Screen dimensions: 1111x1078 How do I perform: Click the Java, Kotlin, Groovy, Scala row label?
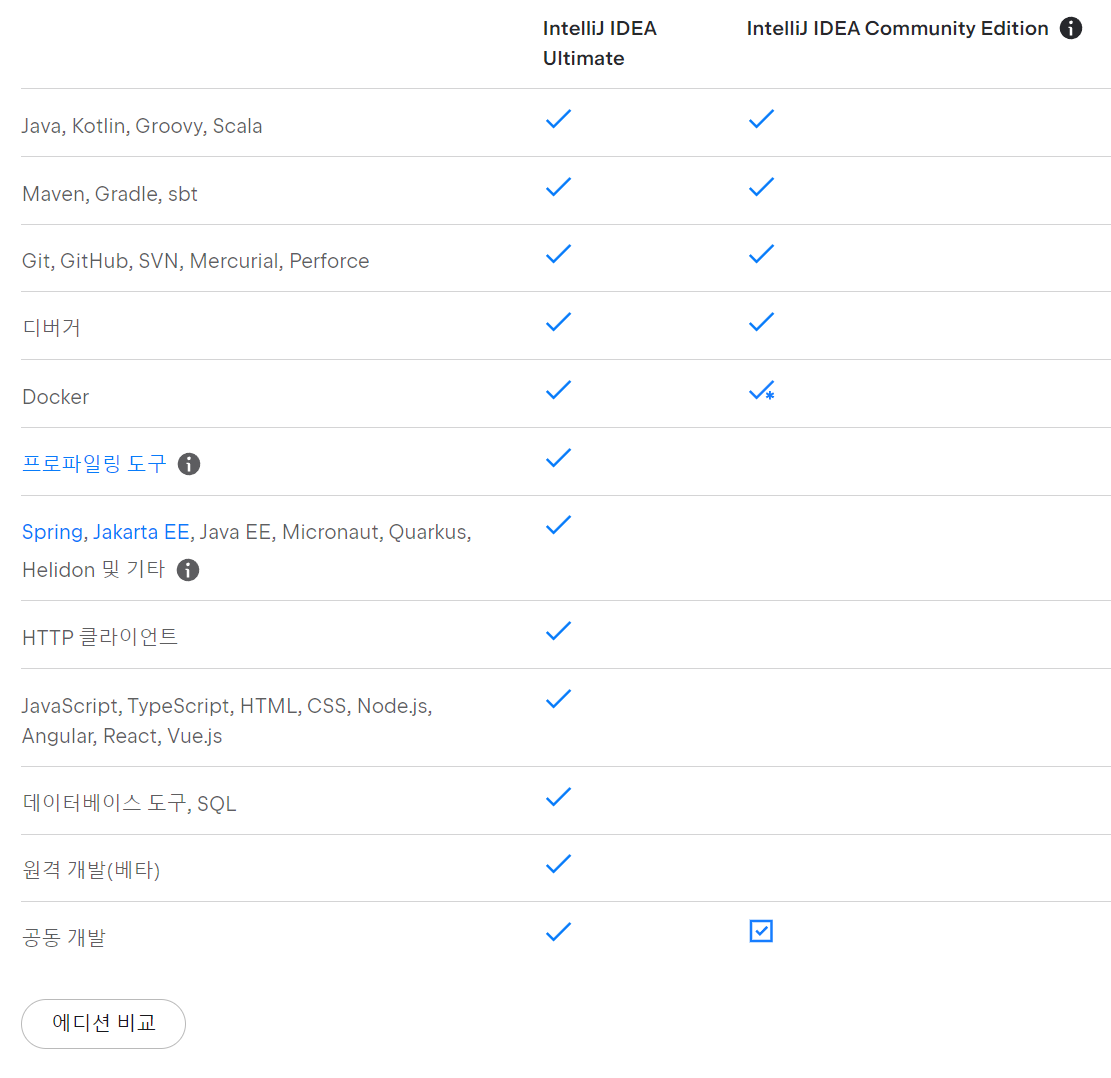[142, 125]
